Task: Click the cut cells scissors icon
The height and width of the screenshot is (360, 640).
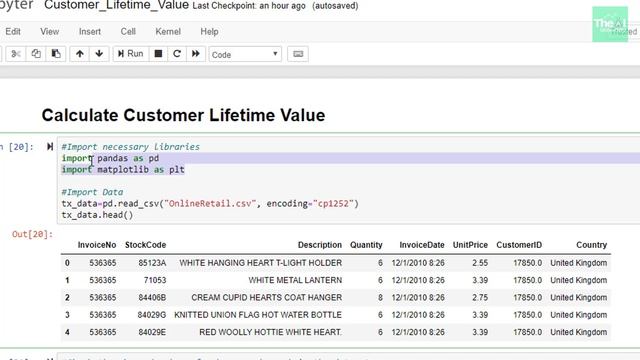Action: 16,54
